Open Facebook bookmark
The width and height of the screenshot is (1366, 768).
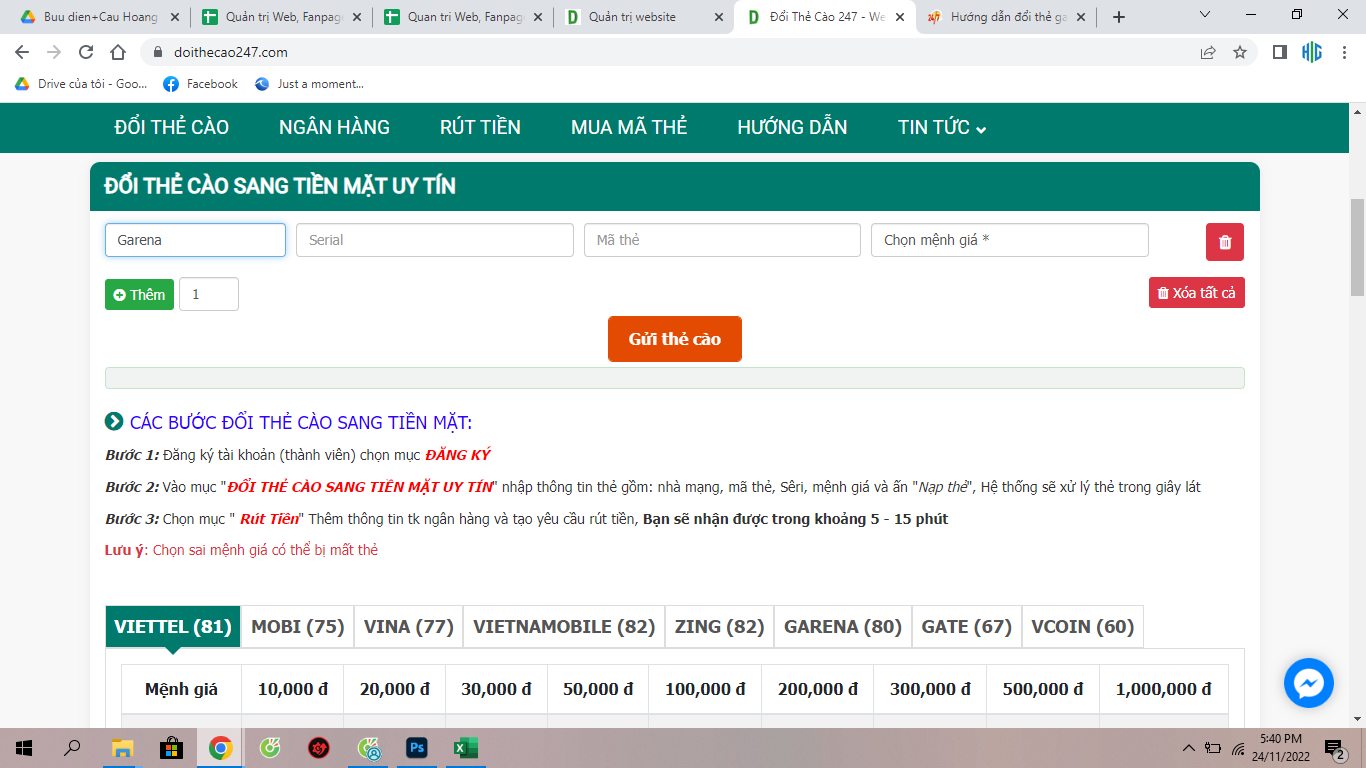click(201, 84)
